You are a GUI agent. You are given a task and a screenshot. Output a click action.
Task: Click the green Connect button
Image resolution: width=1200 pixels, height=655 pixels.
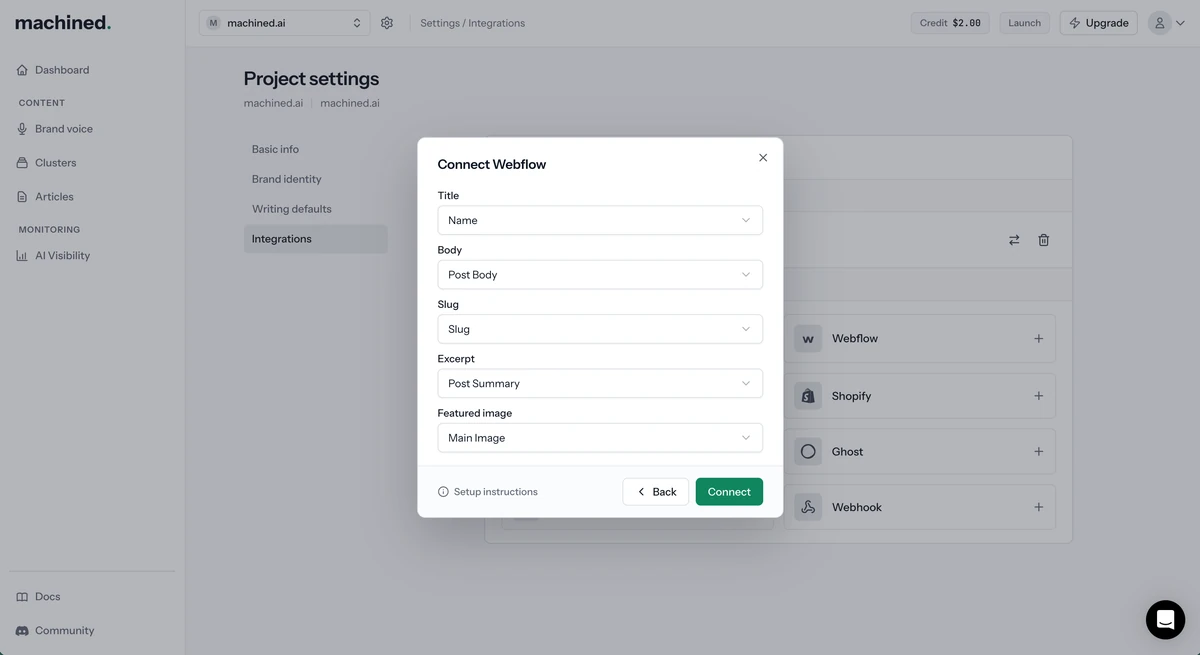(729, 492)
